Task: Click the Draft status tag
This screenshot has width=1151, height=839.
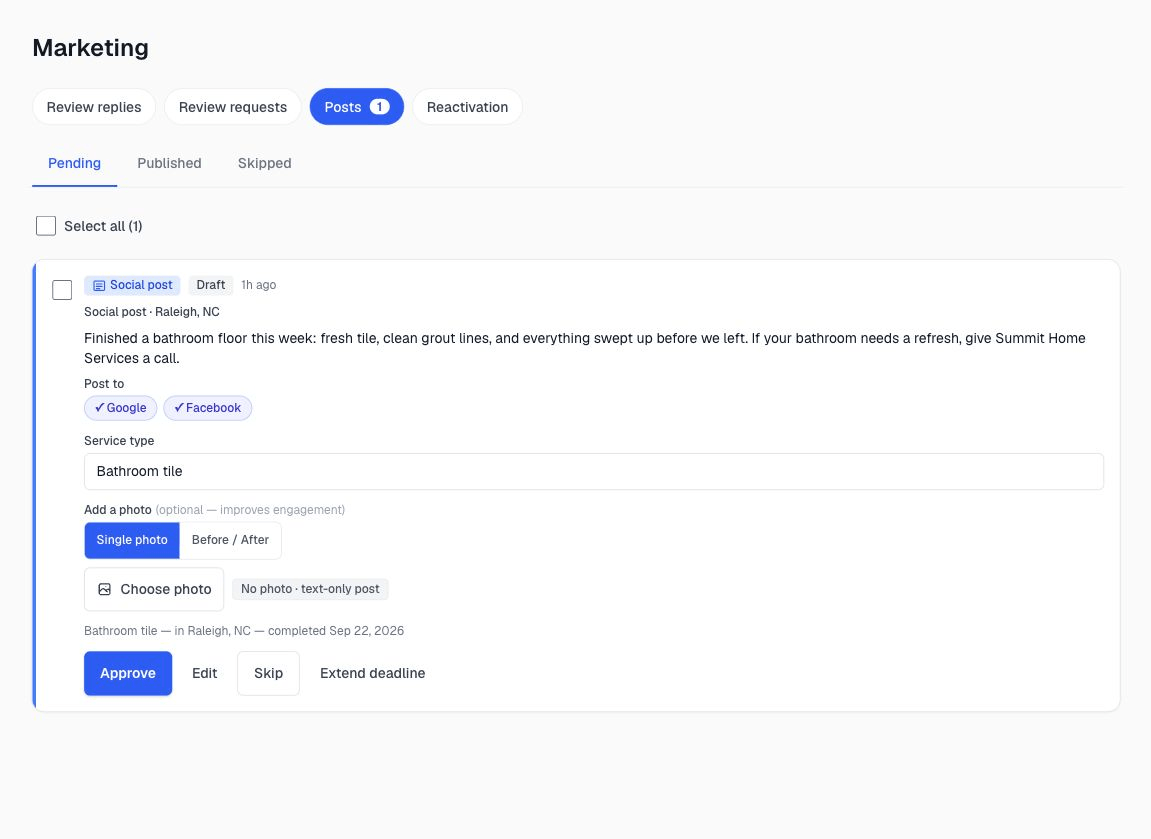Action: click(211, 286)
